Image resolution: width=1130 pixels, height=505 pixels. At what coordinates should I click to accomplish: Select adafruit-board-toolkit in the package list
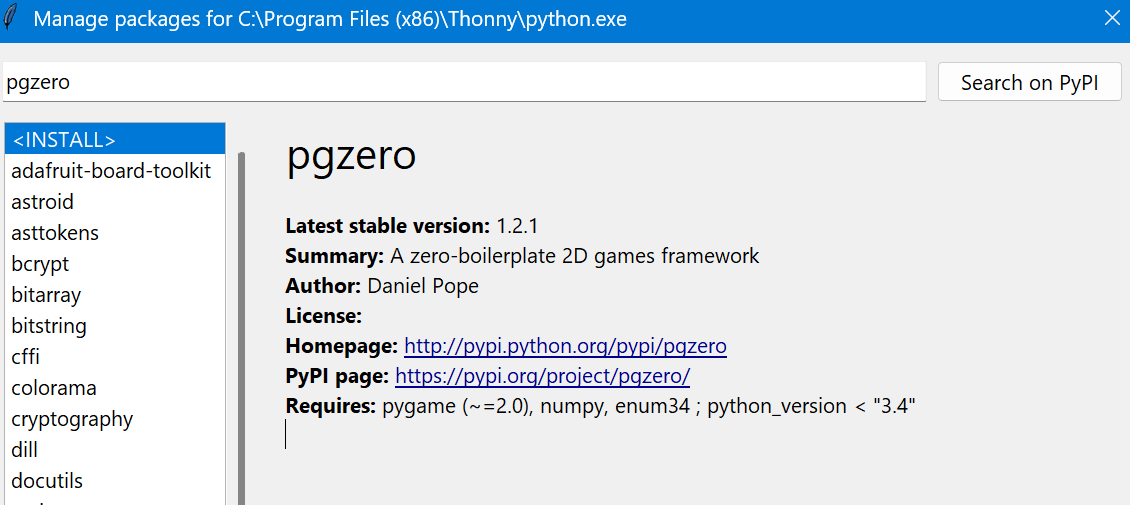(x=115, y=171)
